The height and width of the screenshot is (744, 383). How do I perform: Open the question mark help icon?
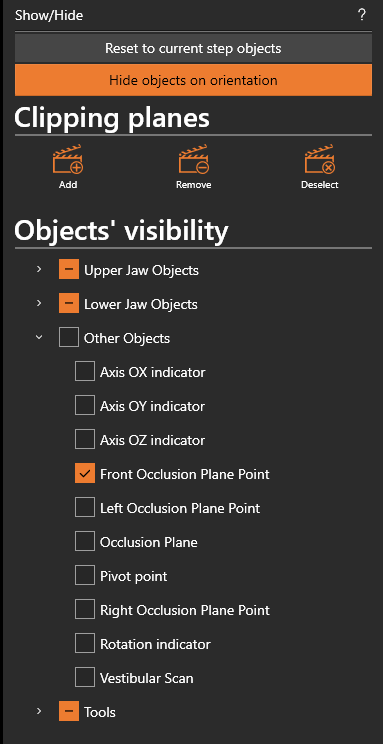point(362,15)
